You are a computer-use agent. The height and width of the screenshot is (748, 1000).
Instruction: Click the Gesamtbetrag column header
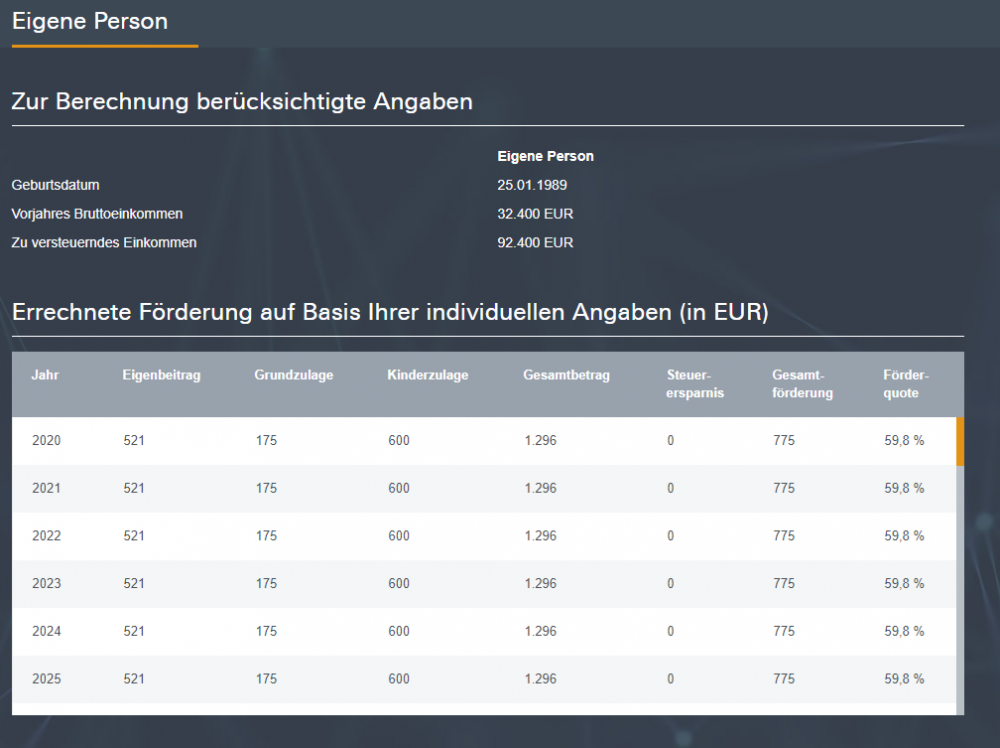(566, 376)
